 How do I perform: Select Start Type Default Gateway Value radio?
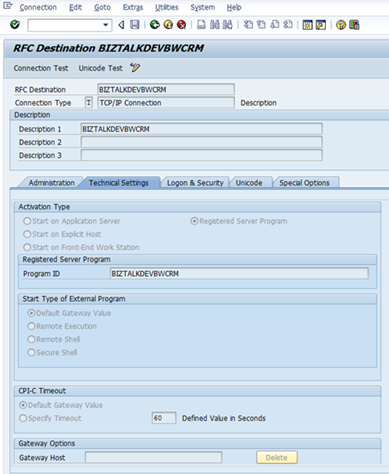(31, 313)
